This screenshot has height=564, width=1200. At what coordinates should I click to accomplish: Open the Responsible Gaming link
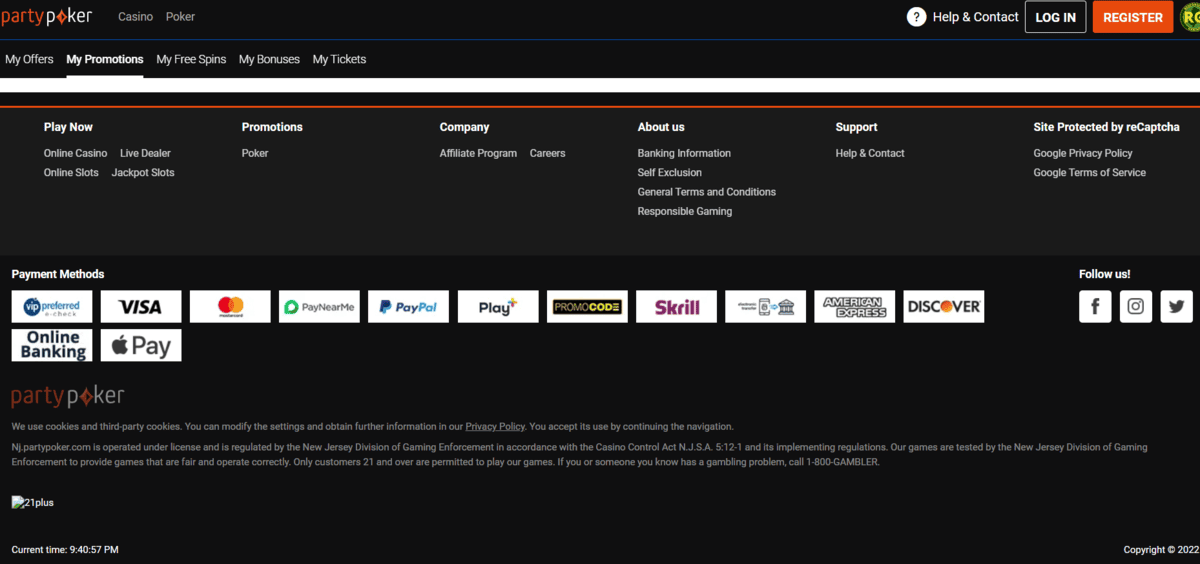685,211
